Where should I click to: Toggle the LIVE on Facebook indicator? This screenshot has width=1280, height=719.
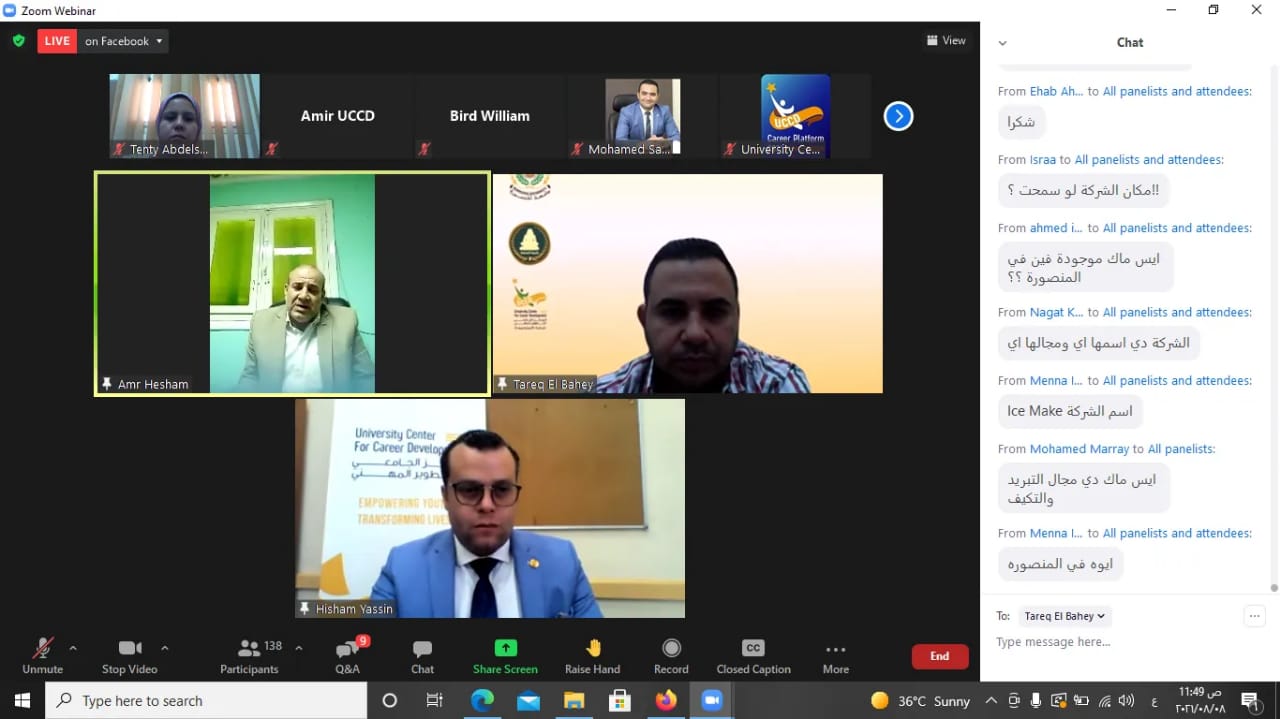(x=57, y=41)
